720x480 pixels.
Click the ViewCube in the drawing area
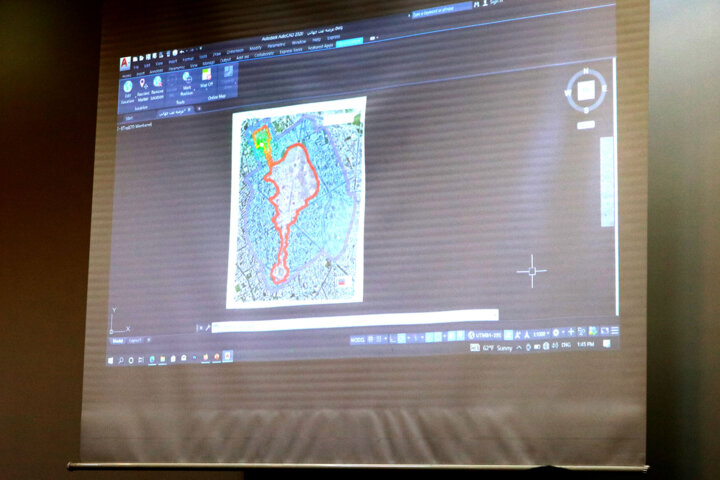pos(586,92)
